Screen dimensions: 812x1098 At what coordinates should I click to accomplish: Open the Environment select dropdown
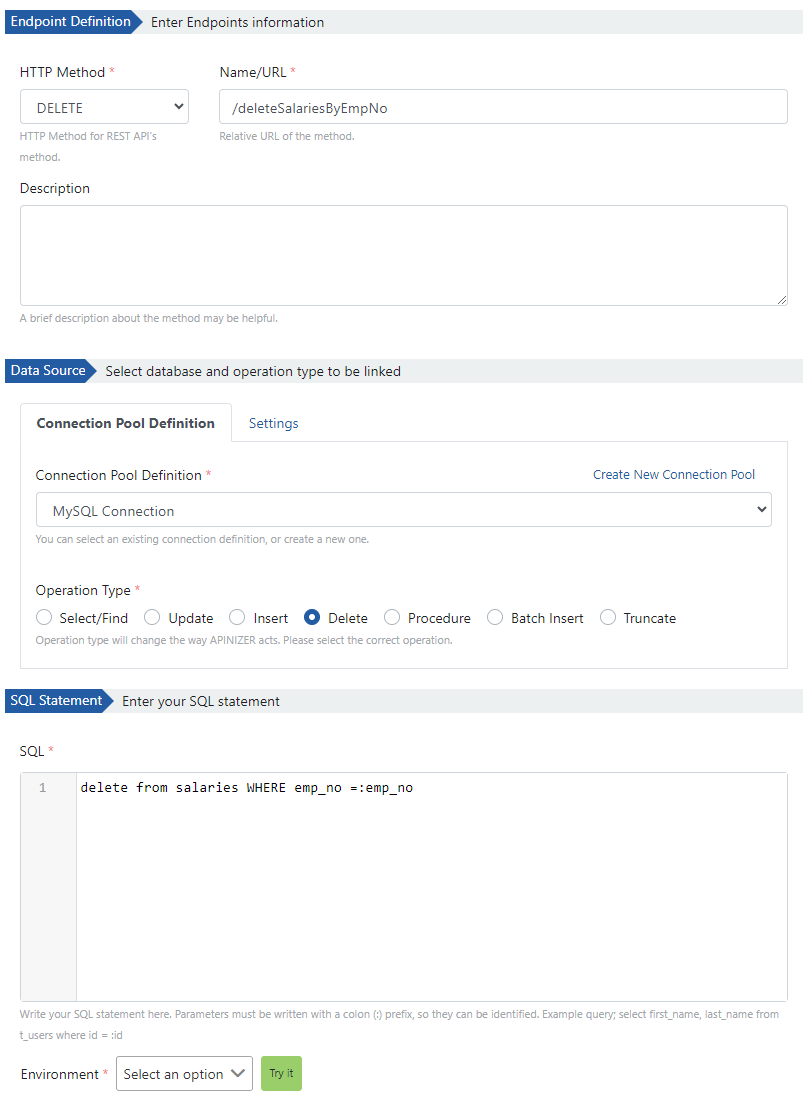pos(184,1073)
